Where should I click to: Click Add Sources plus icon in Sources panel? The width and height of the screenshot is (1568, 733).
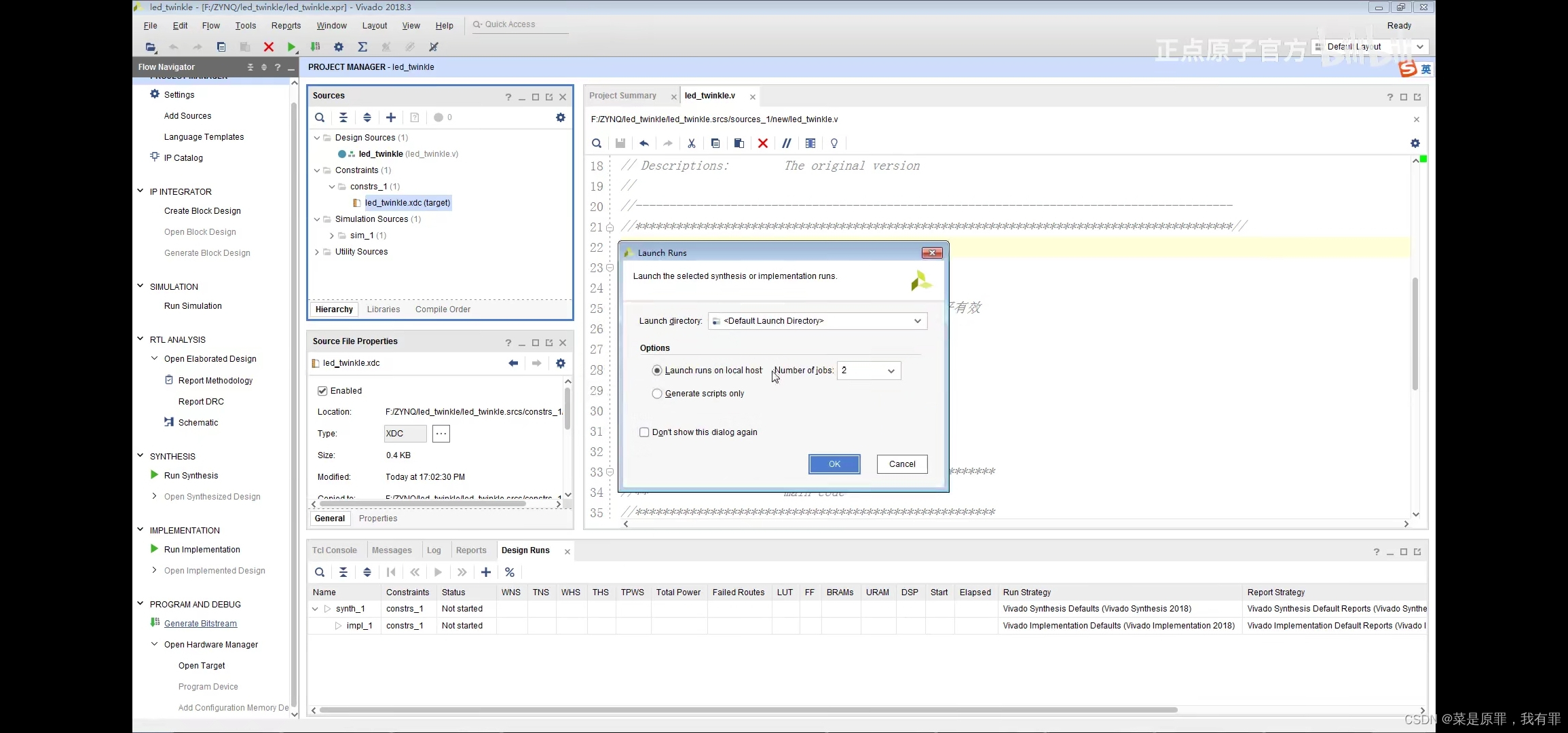tap(391, 117)
